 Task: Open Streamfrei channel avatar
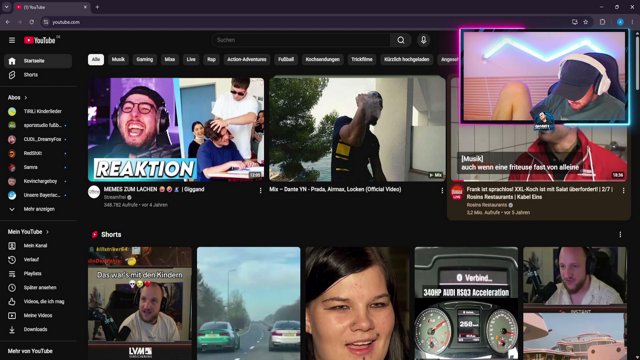tap(94, 192)
